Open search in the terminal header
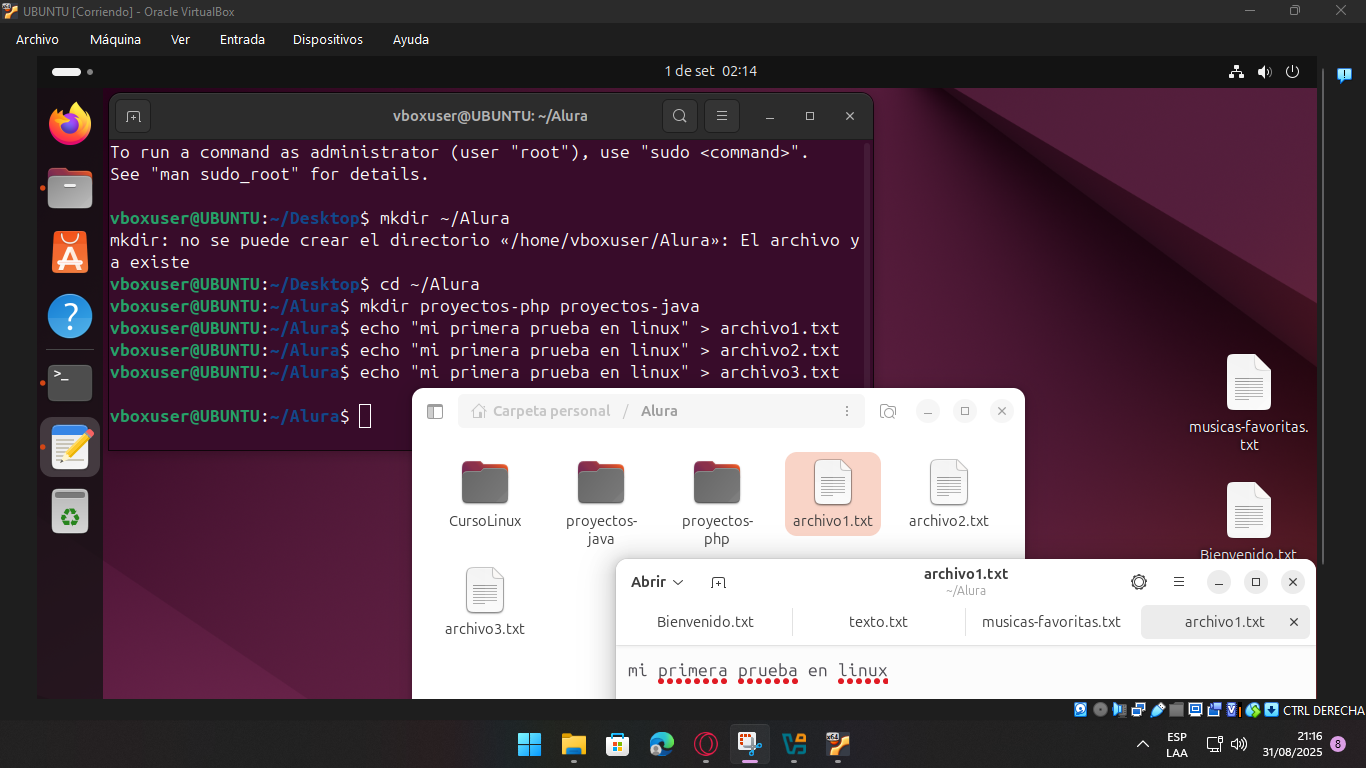Image resolution: width=1366 pixels, height=768 pixels. pyautogui.click(x=679, y=116)
